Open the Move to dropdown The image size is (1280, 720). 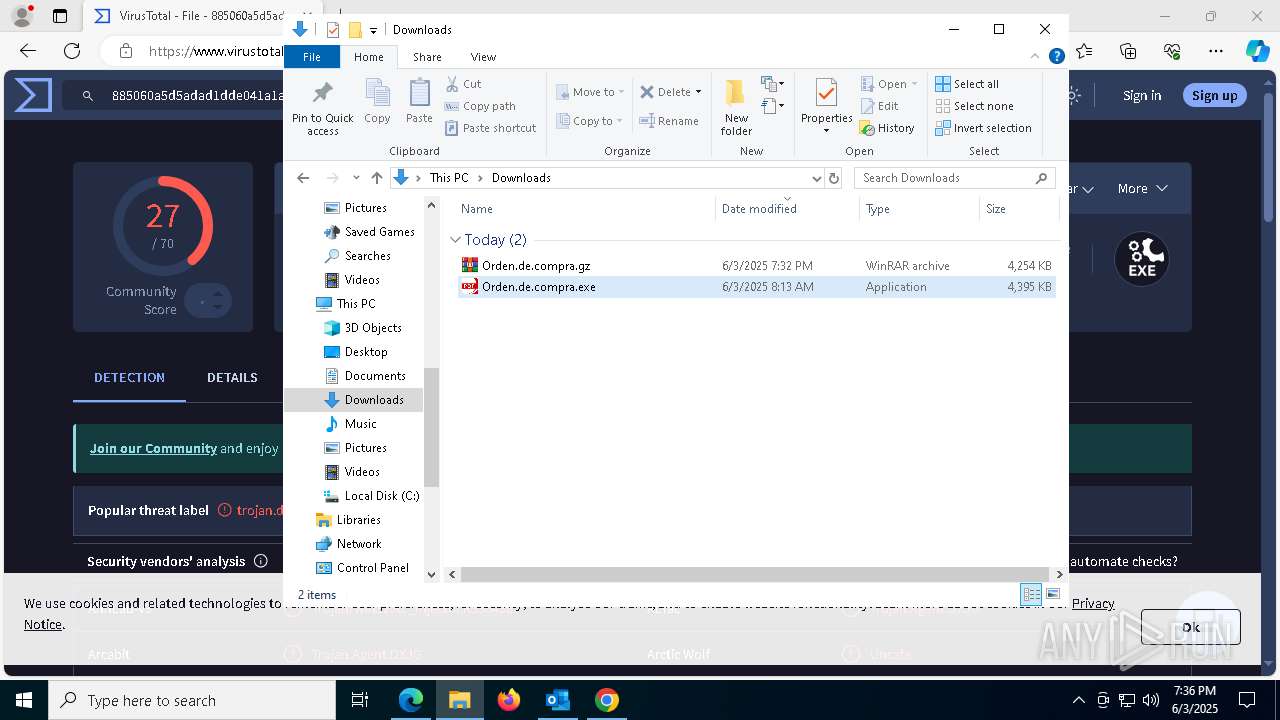click(x=590, y=92)
